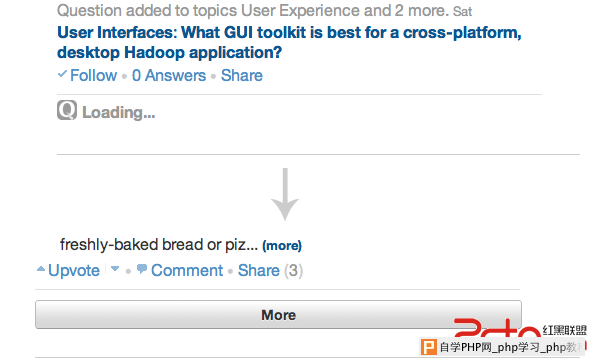Click the orange P icon in the bottom bar
Image resolution: width=590 pixels, height=361 pixels.
[x=429, y=347]
